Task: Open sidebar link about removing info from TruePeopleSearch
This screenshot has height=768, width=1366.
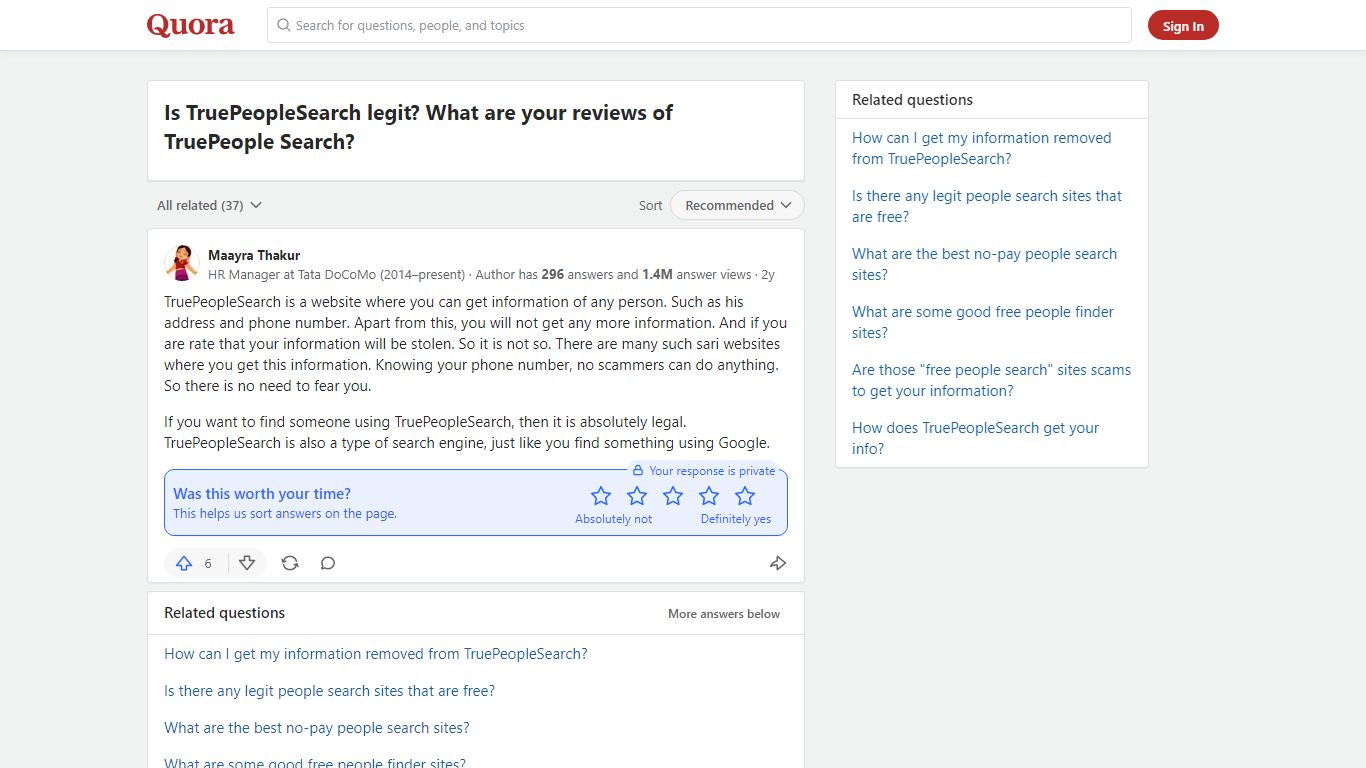Action: pos(982,148)
